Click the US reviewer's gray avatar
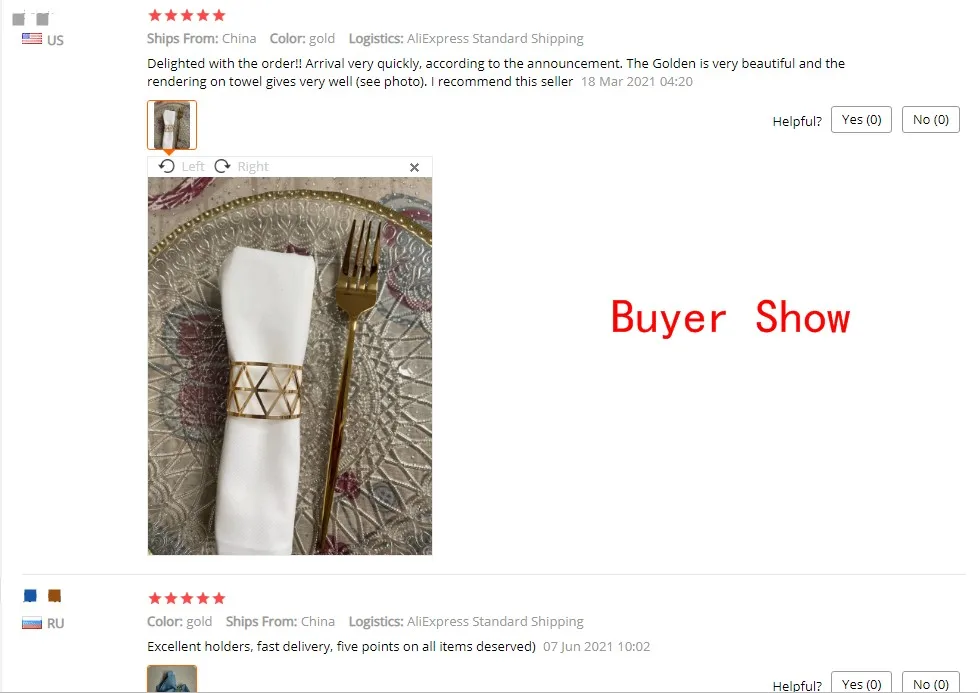The width and height of the screenshot is (978, 693). click(x=31, y=19)
